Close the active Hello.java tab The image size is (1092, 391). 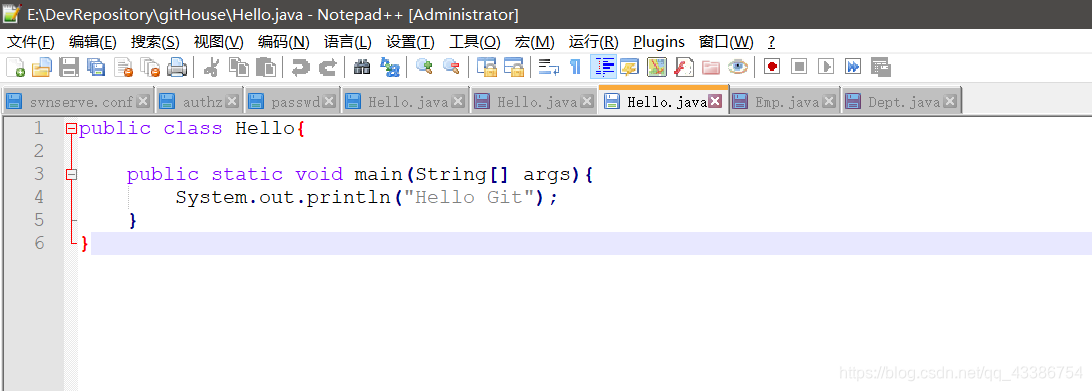pos(715,101)
